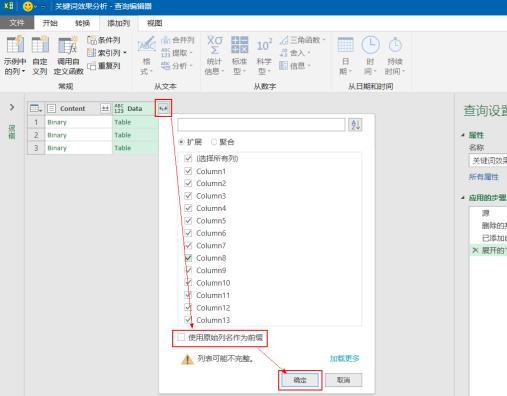Click the Content column type icon
The image size is (507, 396).
pos(51,108)
